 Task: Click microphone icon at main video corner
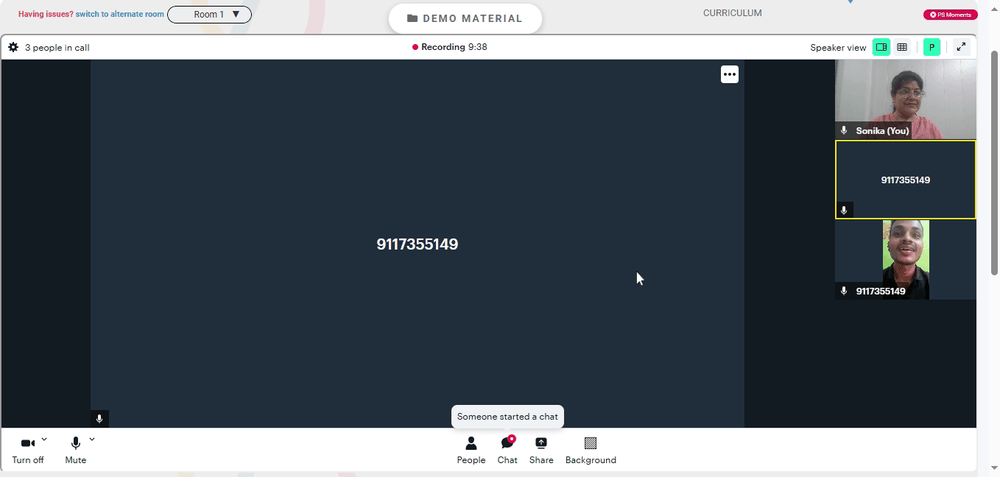(99, 419)
